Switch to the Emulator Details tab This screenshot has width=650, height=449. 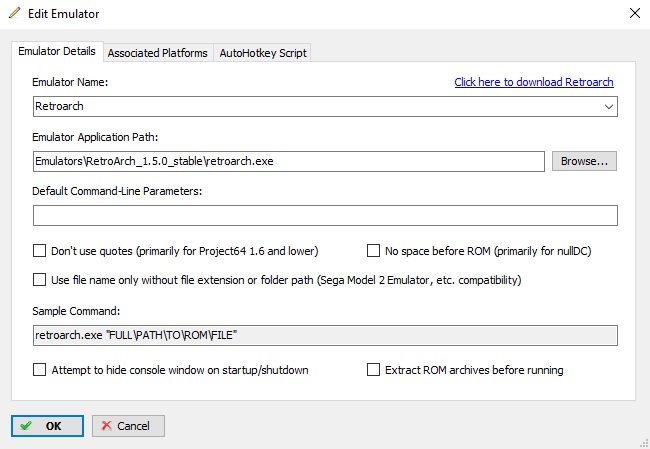click(57, 51)
